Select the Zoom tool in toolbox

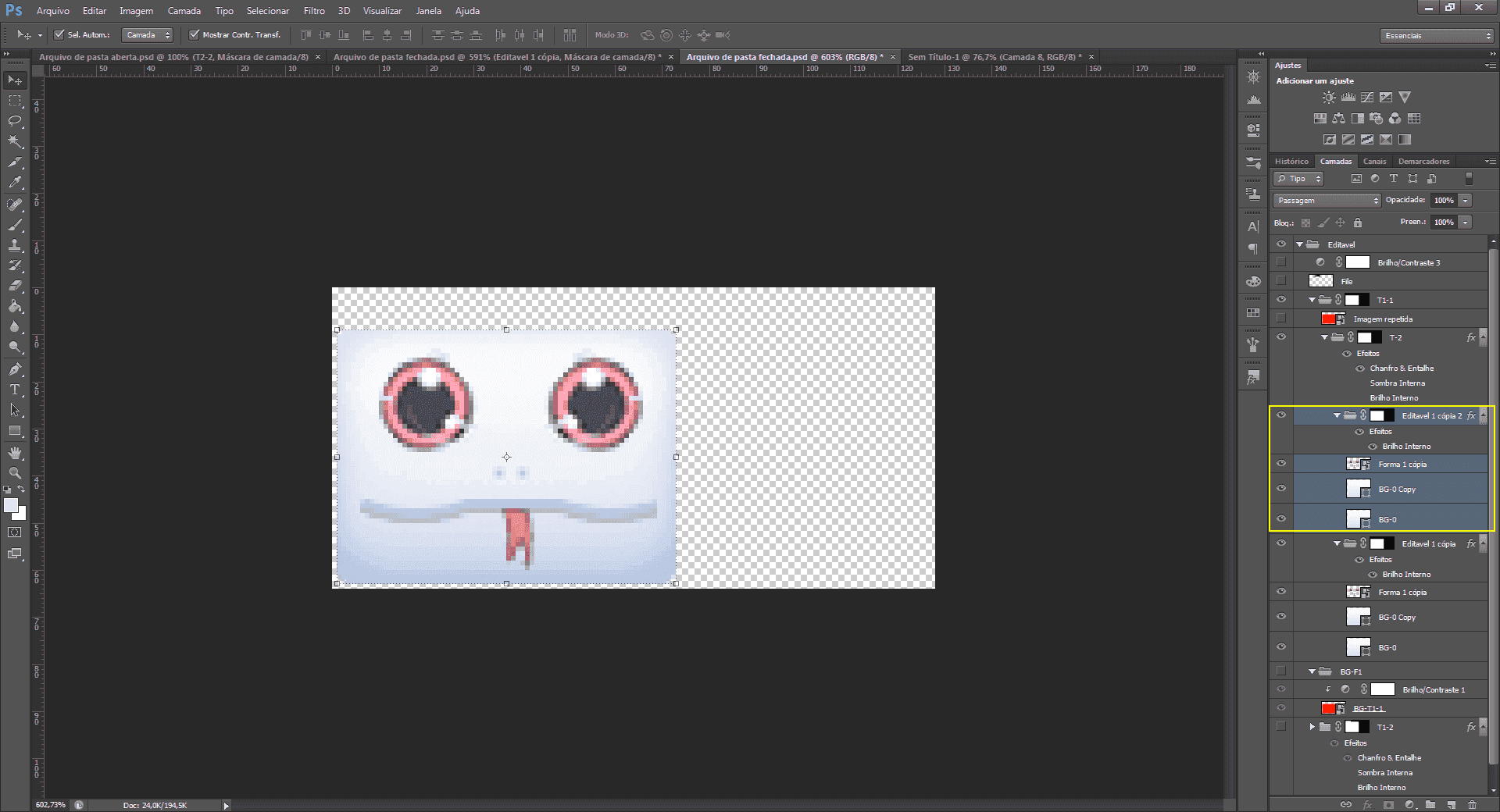coord(15,473)
